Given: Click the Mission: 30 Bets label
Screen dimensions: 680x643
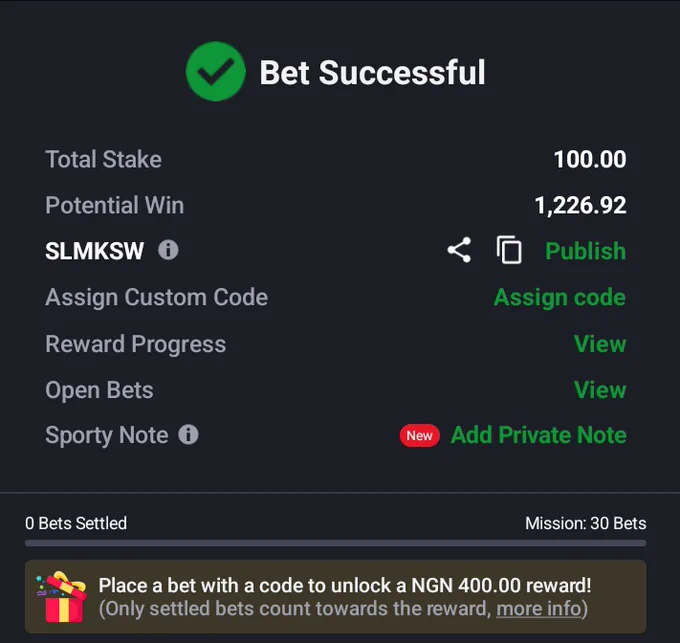Looking at the screenshot, I should (585, 523).
